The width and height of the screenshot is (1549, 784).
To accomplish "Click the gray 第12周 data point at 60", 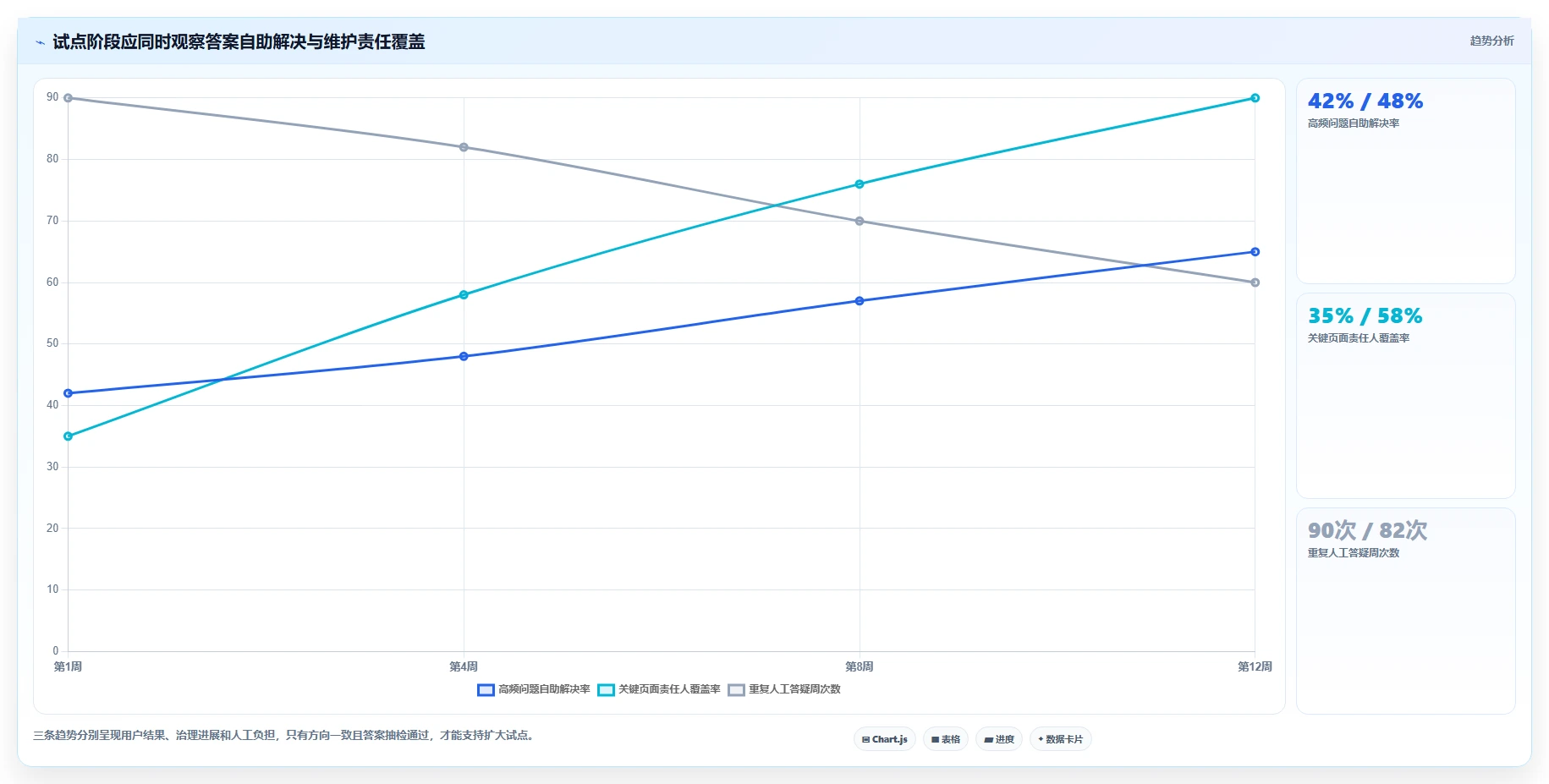I will [1255, 282].
